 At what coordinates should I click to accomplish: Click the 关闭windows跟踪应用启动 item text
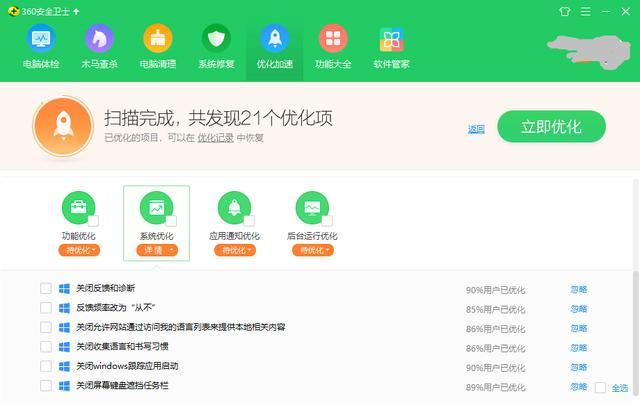click(x=127, y=366)
